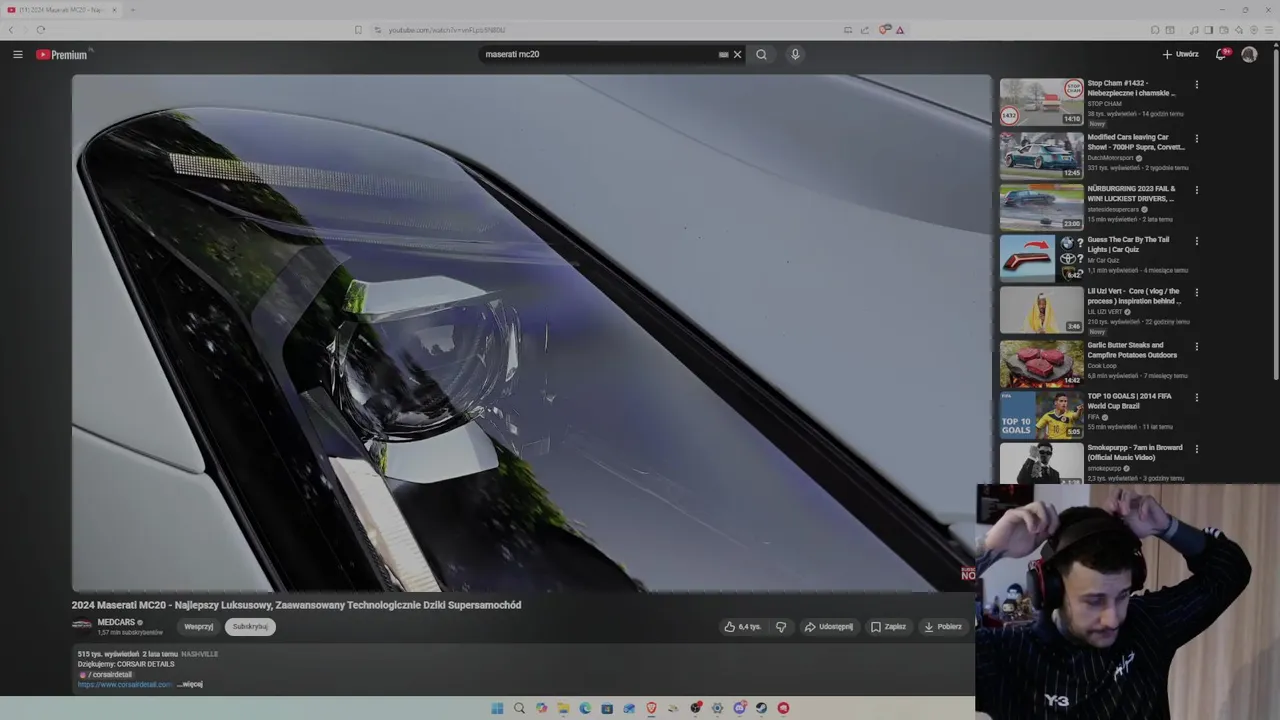This screenshot has width=1280, height=720.
Task: Open the Brave Shields lion icon
Action: click(x=884, y=30)
